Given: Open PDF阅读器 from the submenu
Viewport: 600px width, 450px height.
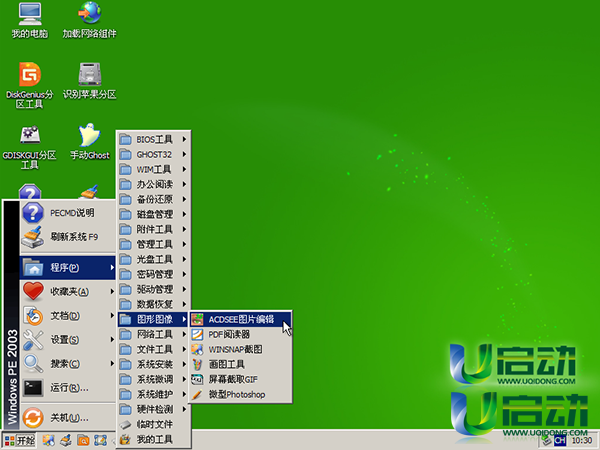Looking at the screenshot, I should click(228, 334).
